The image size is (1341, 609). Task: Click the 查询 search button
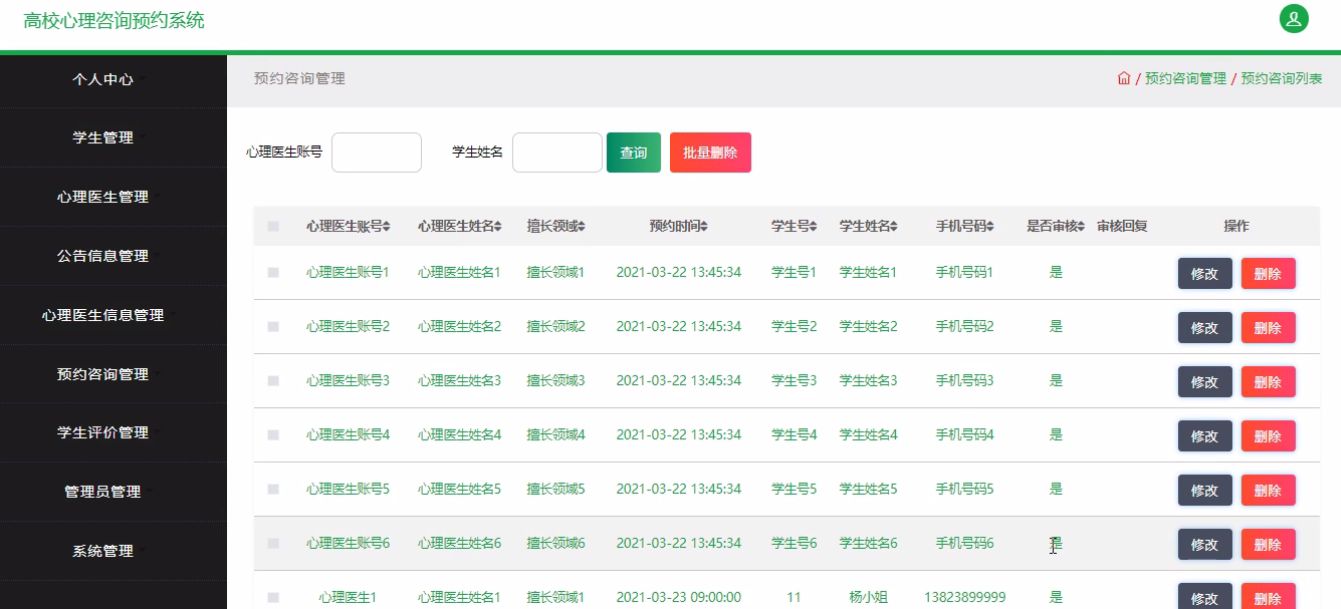point(634,153)
